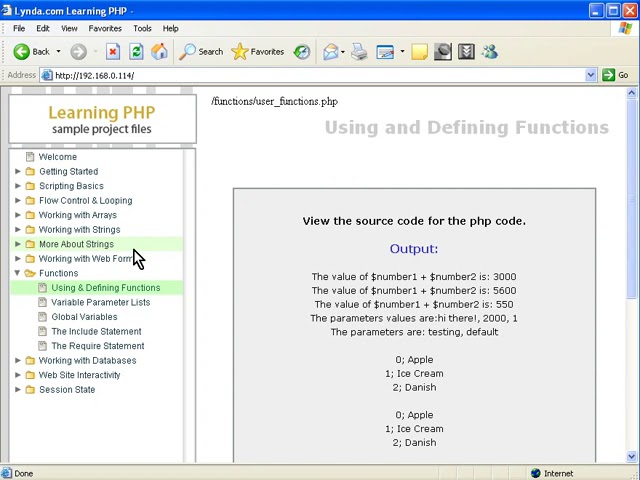Open the Back button history dropdown

pyautogui.click(x=58, y=51)
